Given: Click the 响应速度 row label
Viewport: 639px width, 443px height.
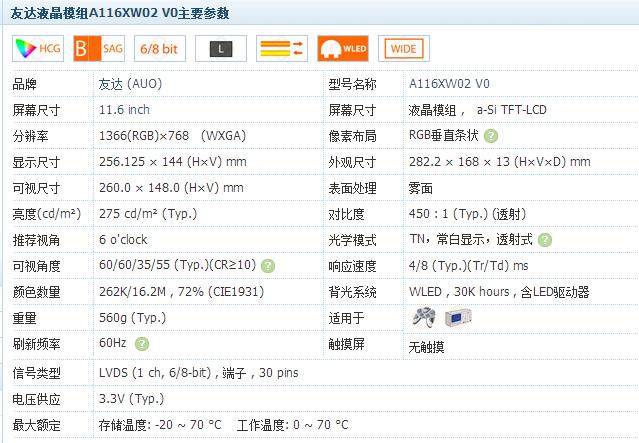Looking at the screenshot, I should pyautogui.click(x=353, y=266).
